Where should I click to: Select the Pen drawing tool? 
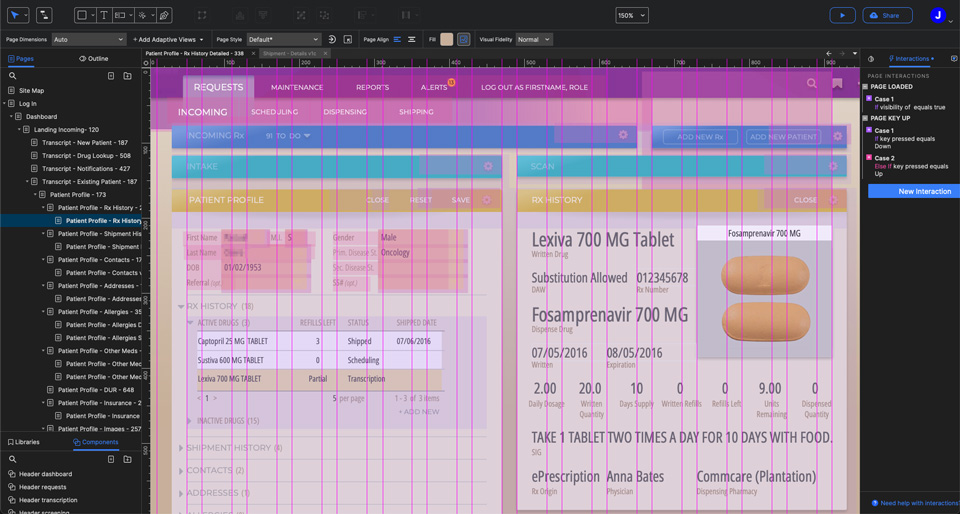pos(165,16)
